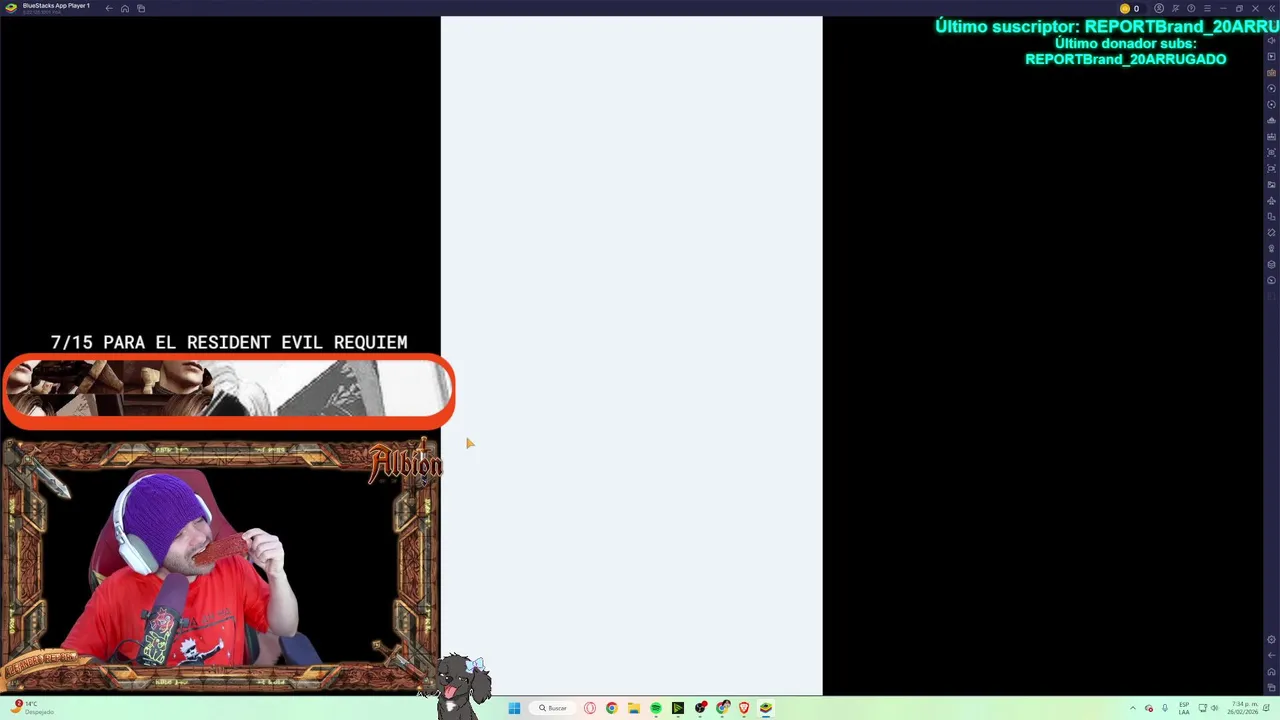
Task: Open eco mode cube icon in sidebar
Action: 1271,264
